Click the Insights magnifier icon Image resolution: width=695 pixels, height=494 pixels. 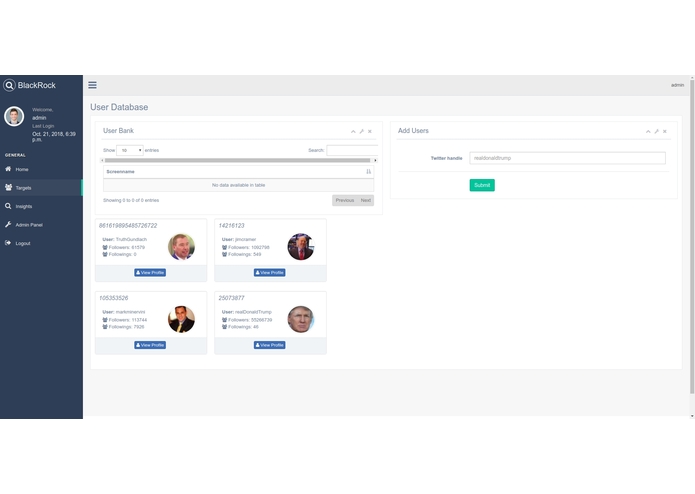(x=8, y=206)
